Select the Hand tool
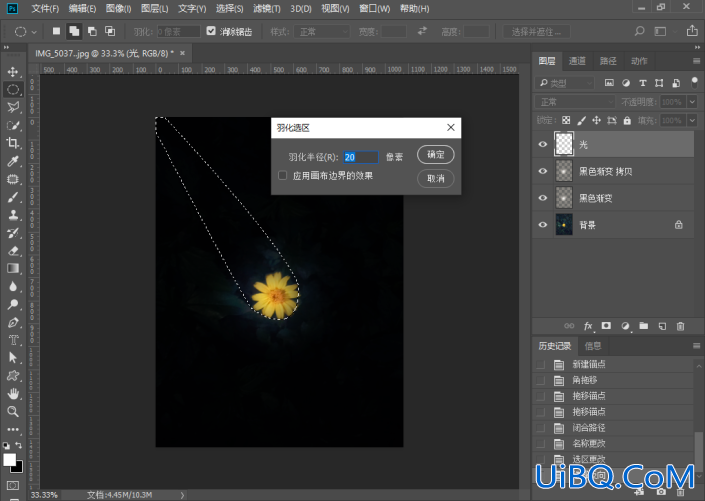 click(x=13, y=394)
